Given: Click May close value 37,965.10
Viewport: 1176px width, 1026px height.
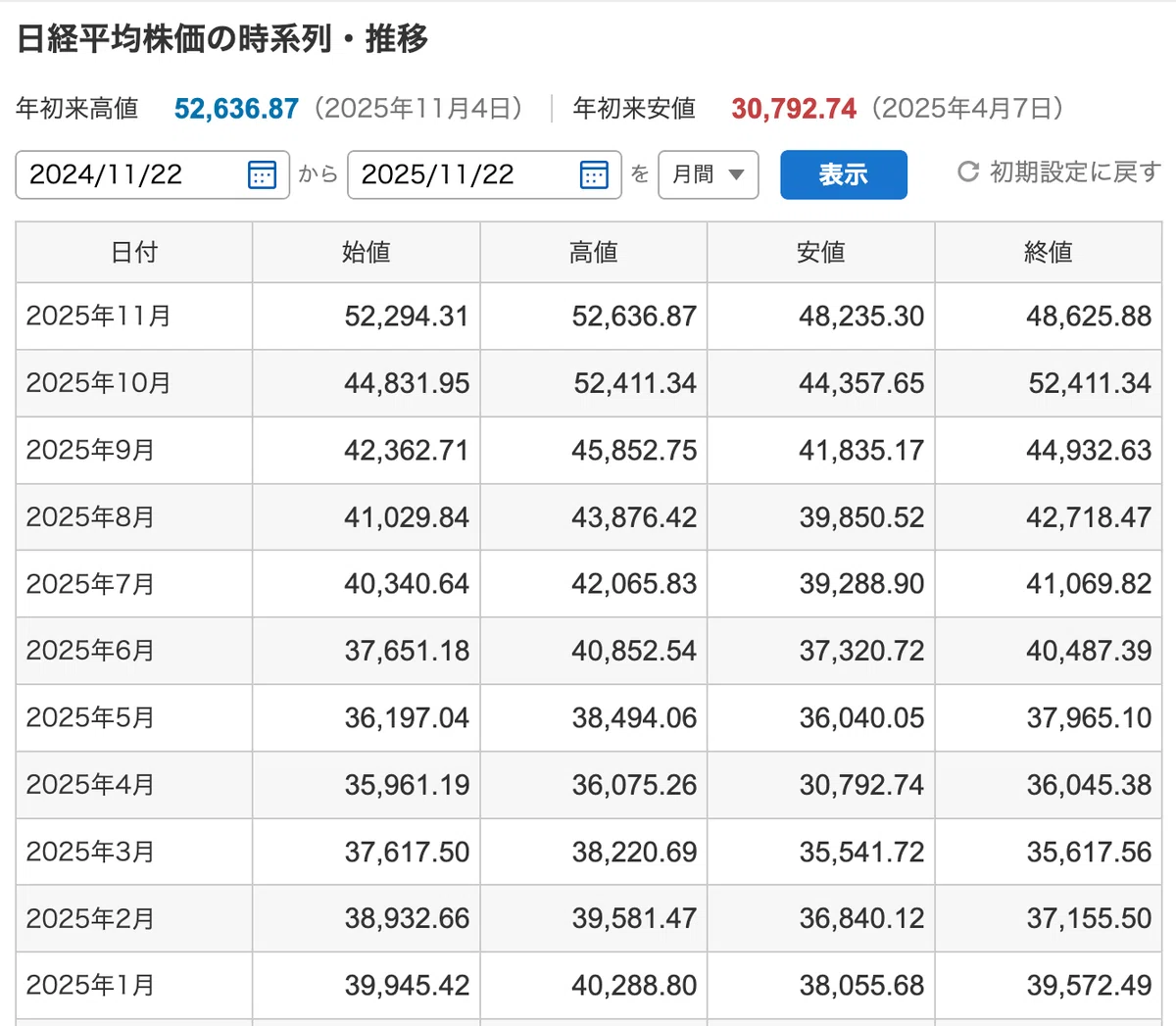Looking at the screenshot, I should click(x=1089, y=718).
